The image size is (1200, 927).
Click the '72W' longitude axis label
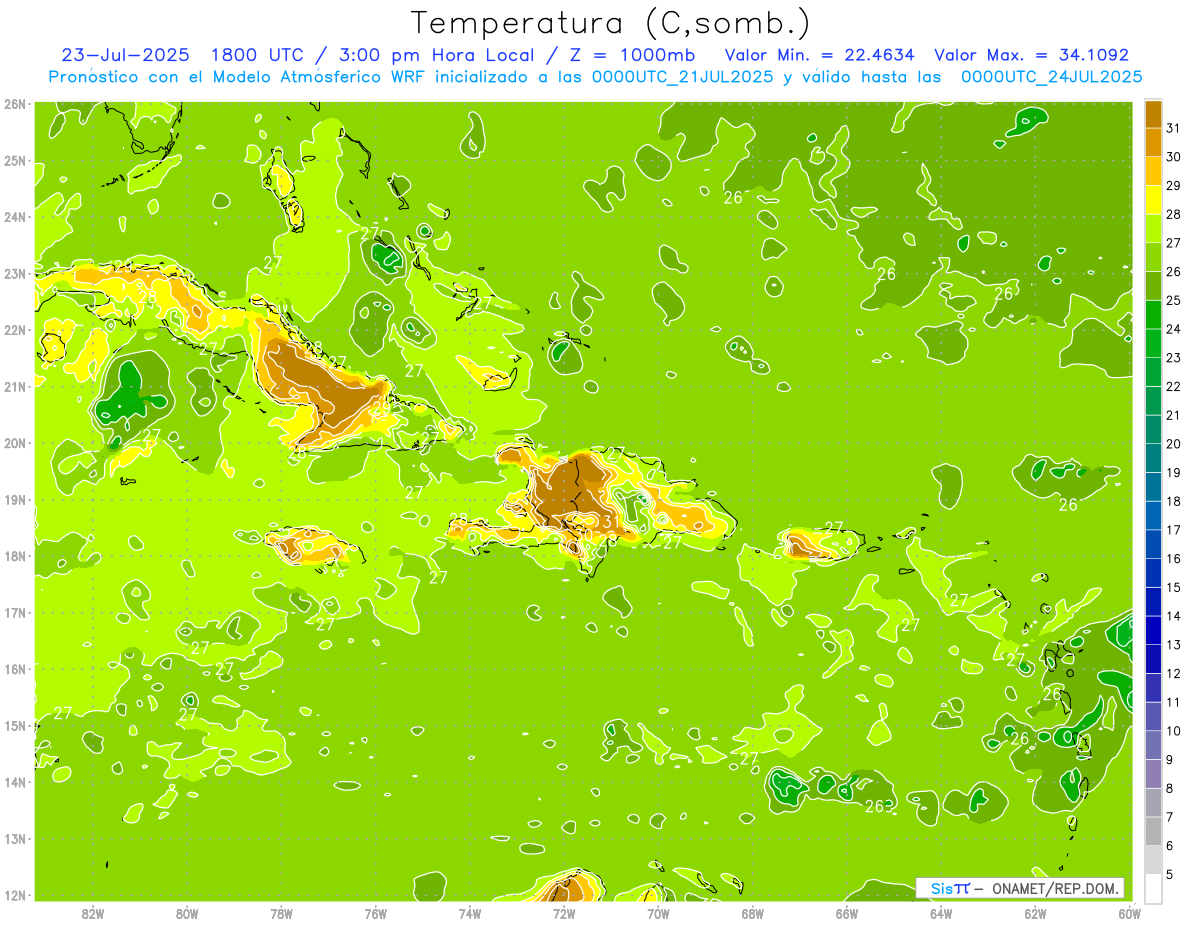click(x=564, y=914)
